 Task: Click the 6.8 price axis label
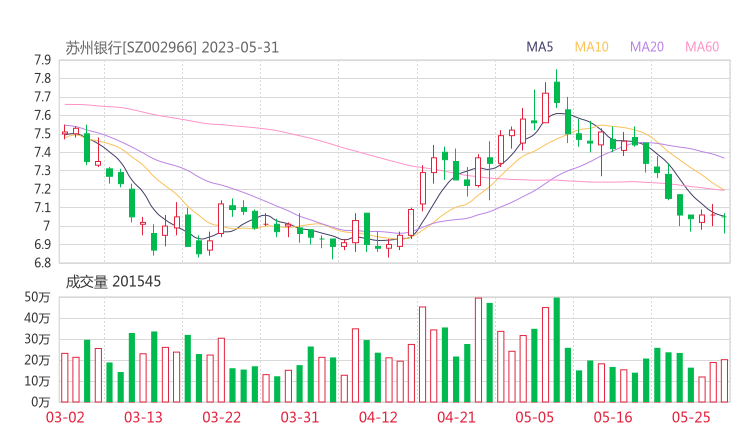click(42, 262)
